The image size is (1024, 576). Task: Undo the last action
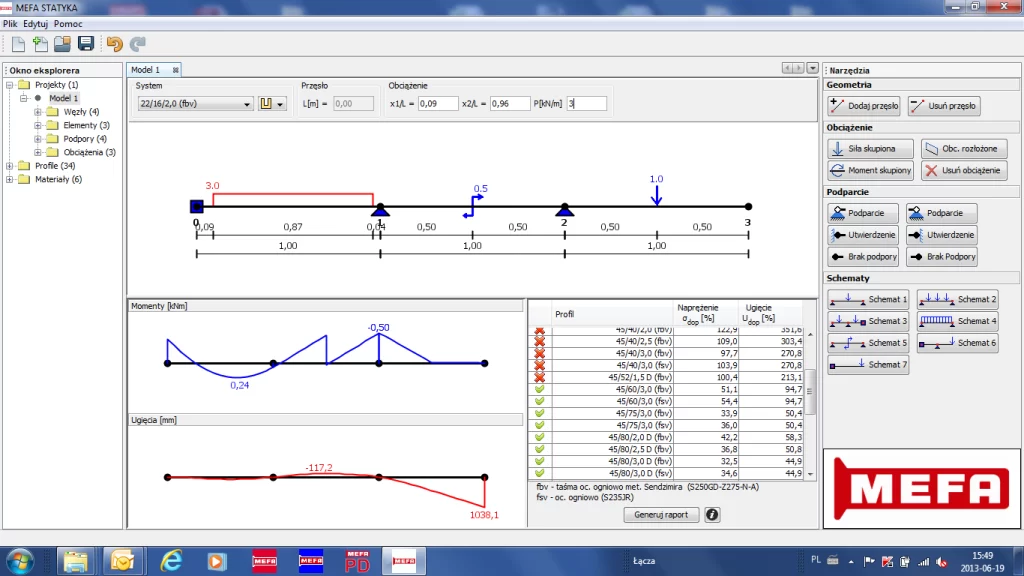pos(114,44)
